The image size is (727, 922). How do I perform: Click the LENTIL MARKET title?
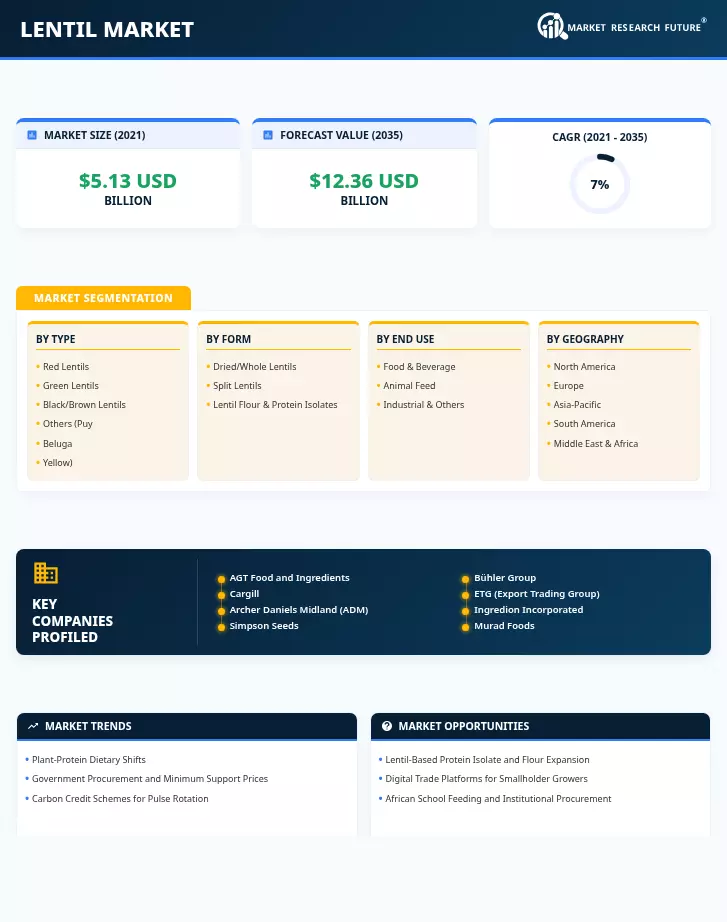[x=107, y=29]
